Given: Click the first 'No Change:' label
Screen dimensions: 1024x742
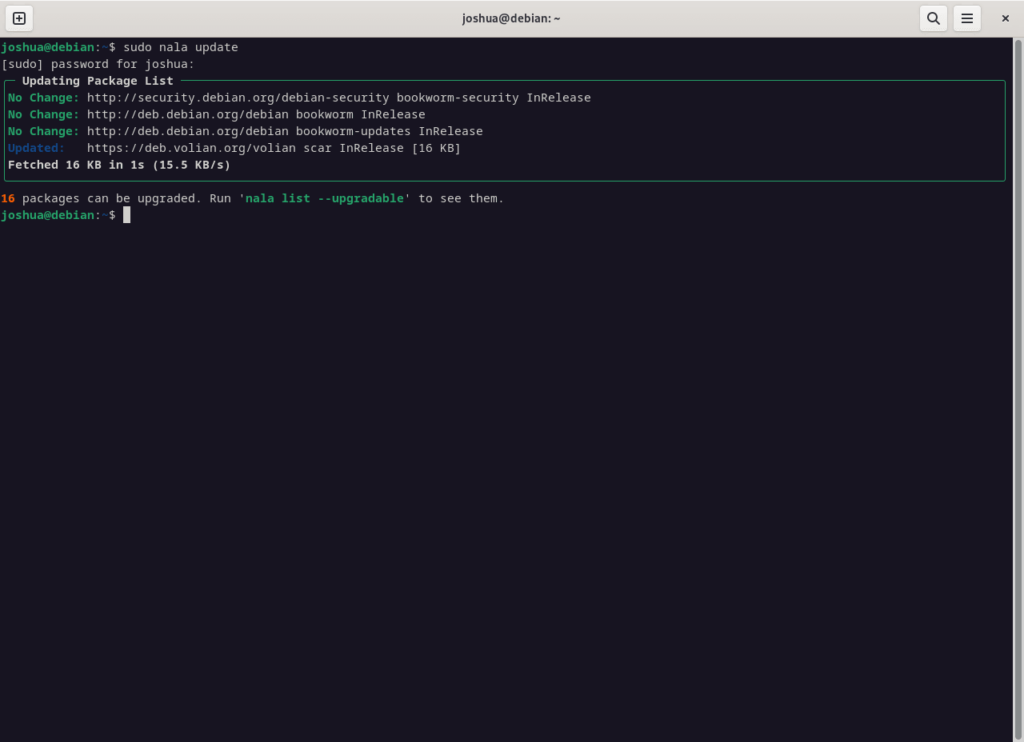Looking at the screenshot, I should 43,97.
